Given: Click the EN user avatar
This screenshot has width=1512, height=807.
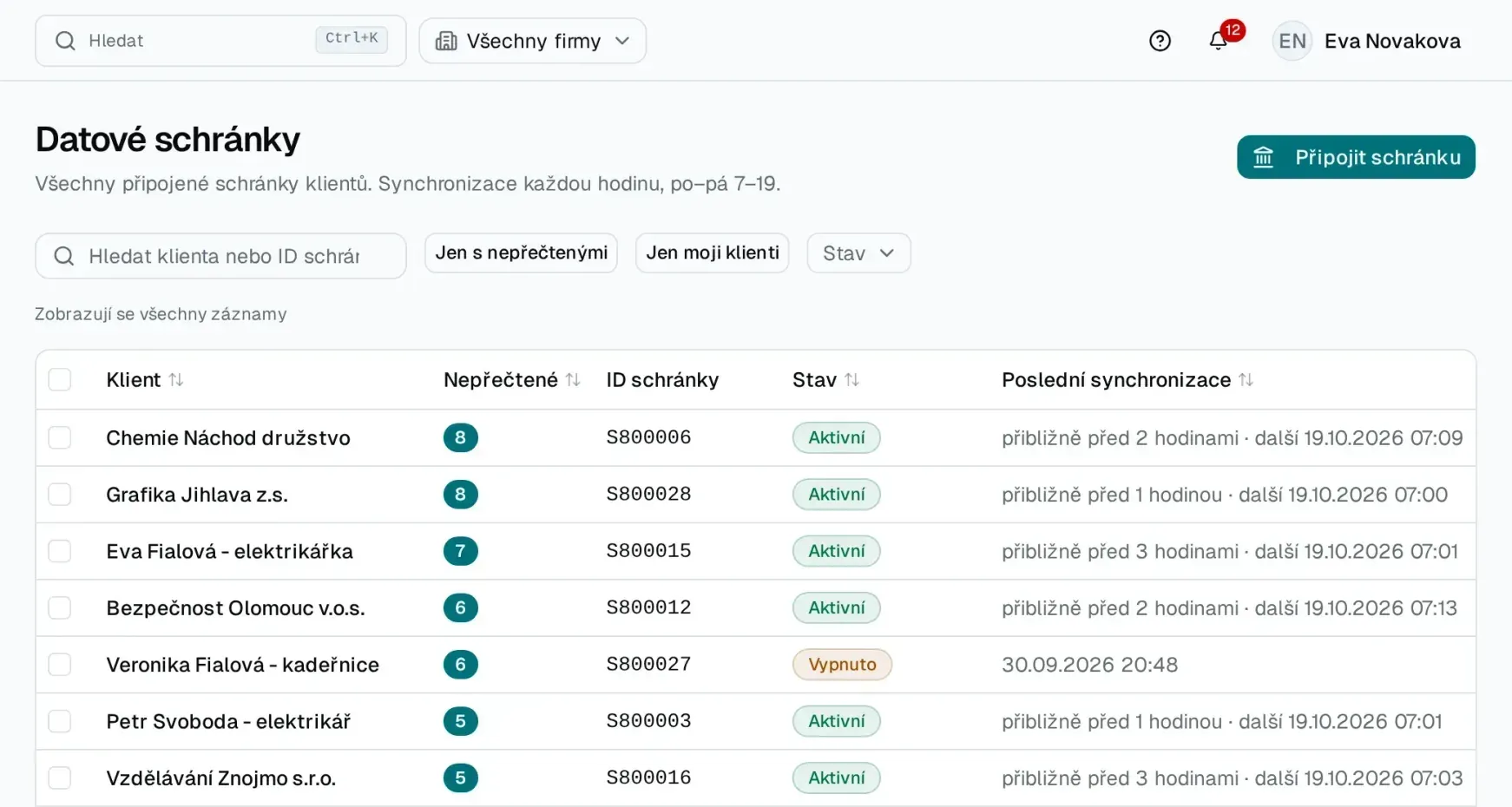Looking at the screenshot, I should pyautogui.click(x=1292, y=41).
